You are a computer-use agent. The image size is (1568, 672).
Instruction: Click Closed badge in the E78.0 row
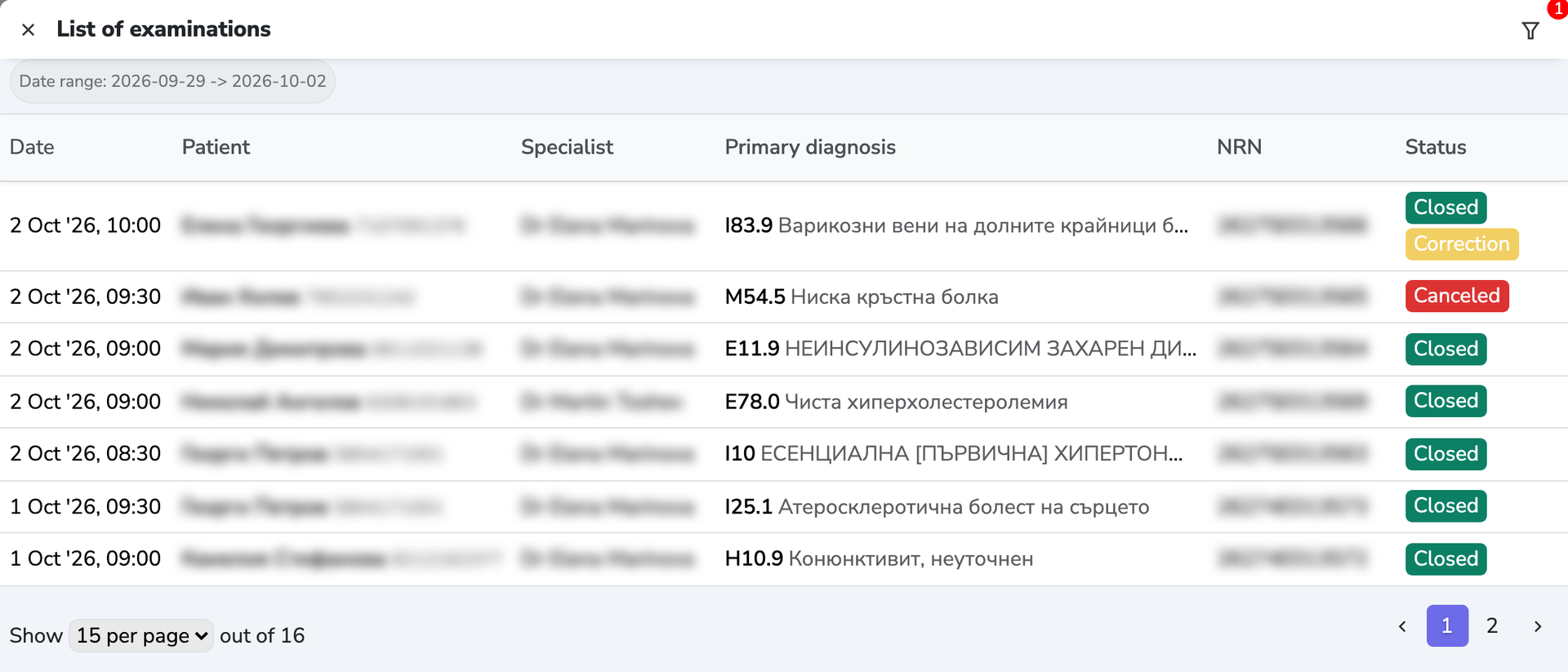click(x=1445, y=401)
